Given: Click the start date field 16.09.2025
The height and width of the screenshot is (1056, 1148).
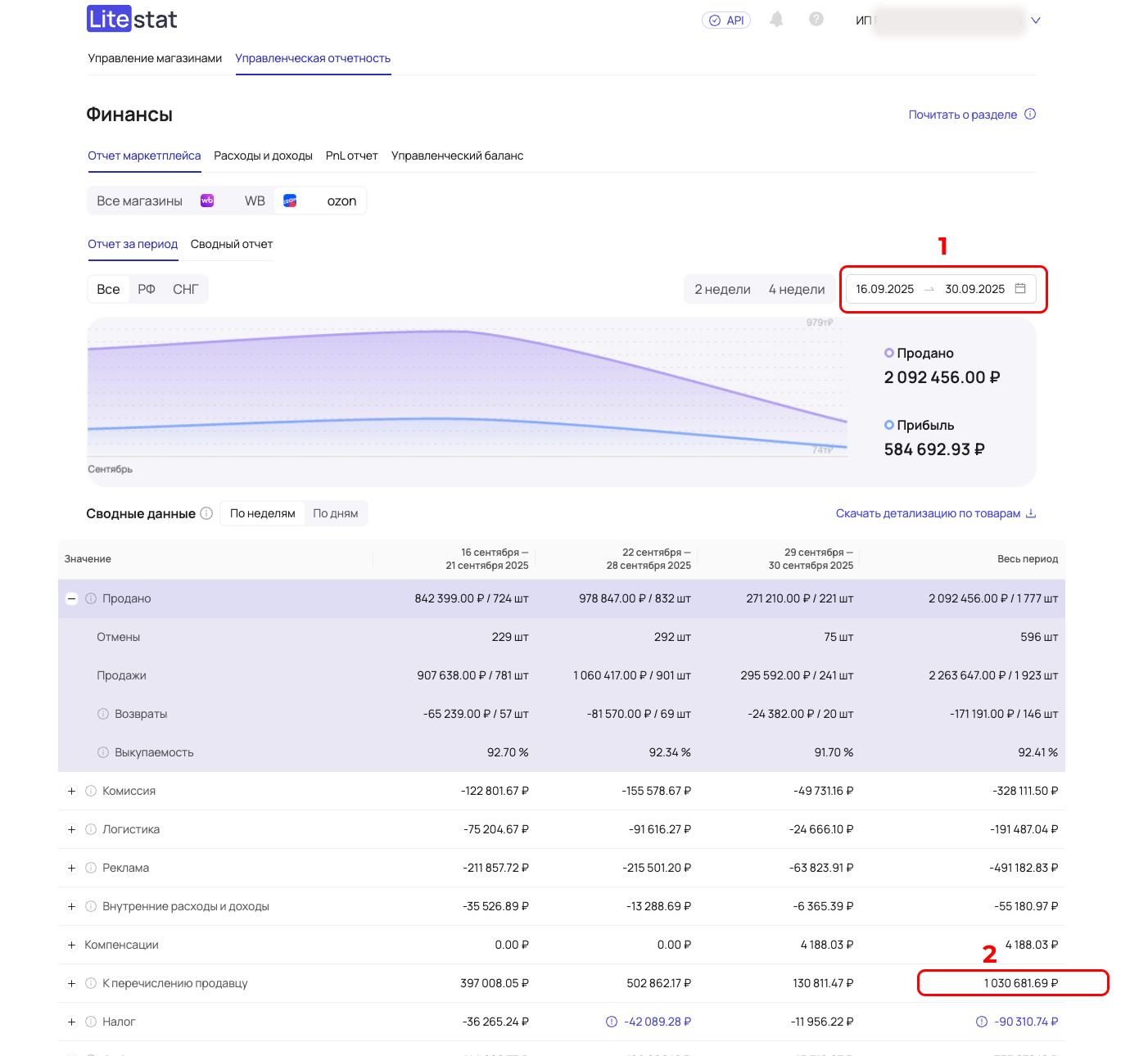Looking at the screenshot, I should pos(884,289).
